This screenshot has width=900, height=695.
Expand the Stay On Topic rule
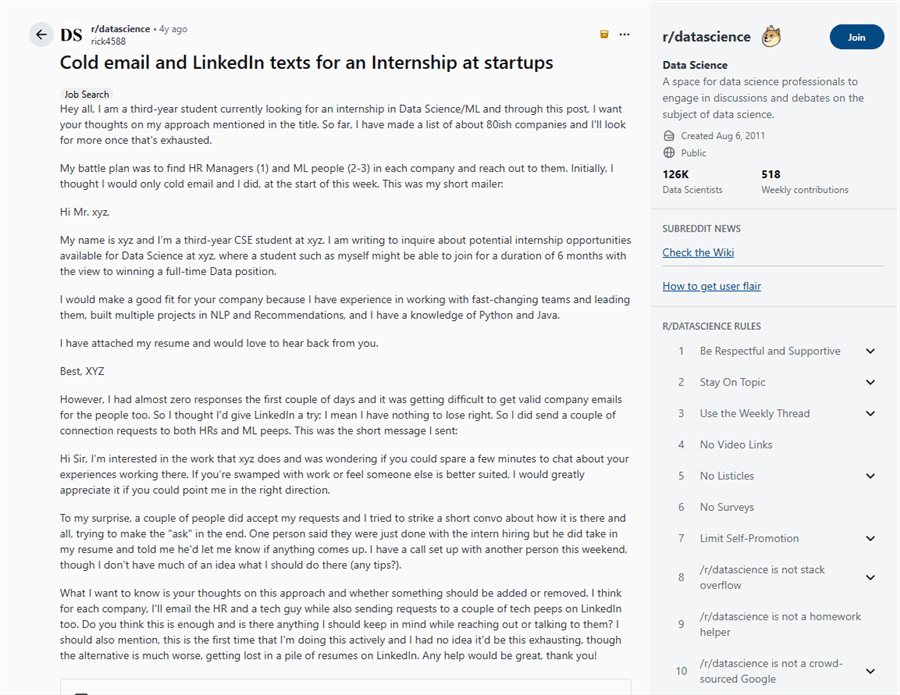click(x=869, y=382)
